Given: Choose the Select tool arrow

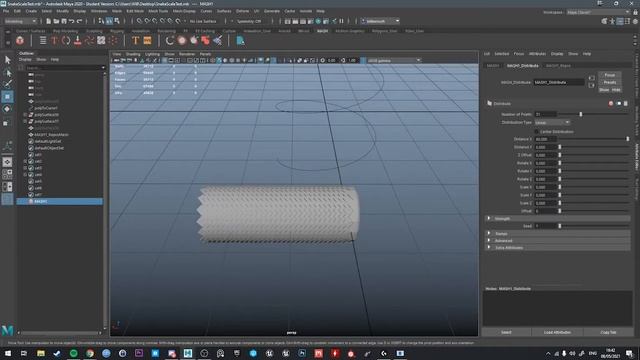Looking at the screenshot, I should tap(7, 60).
